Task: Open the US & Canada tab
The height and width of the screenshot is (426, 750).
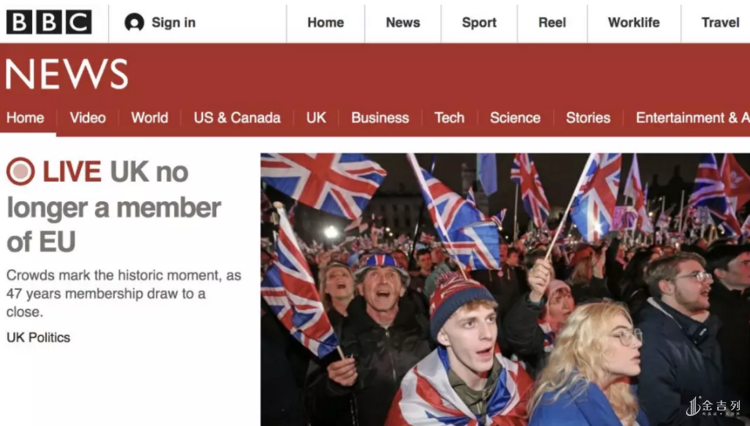Action: point(237,118)
